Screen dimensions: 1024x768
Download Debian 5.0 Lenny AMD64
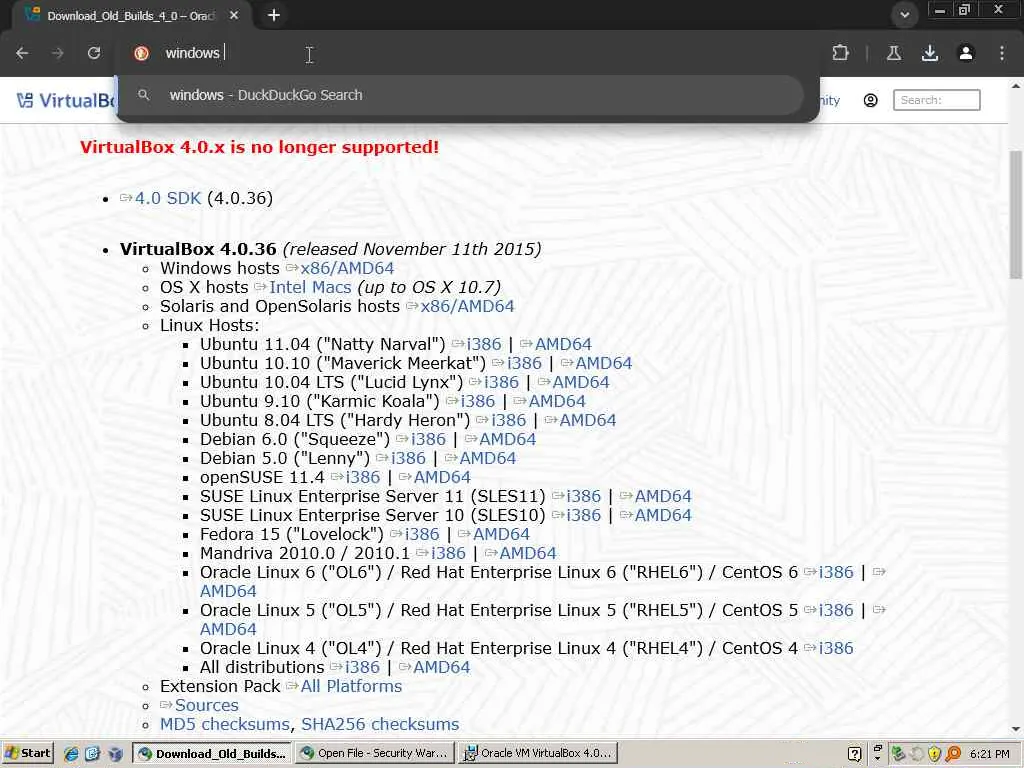[x=487, y=458]
